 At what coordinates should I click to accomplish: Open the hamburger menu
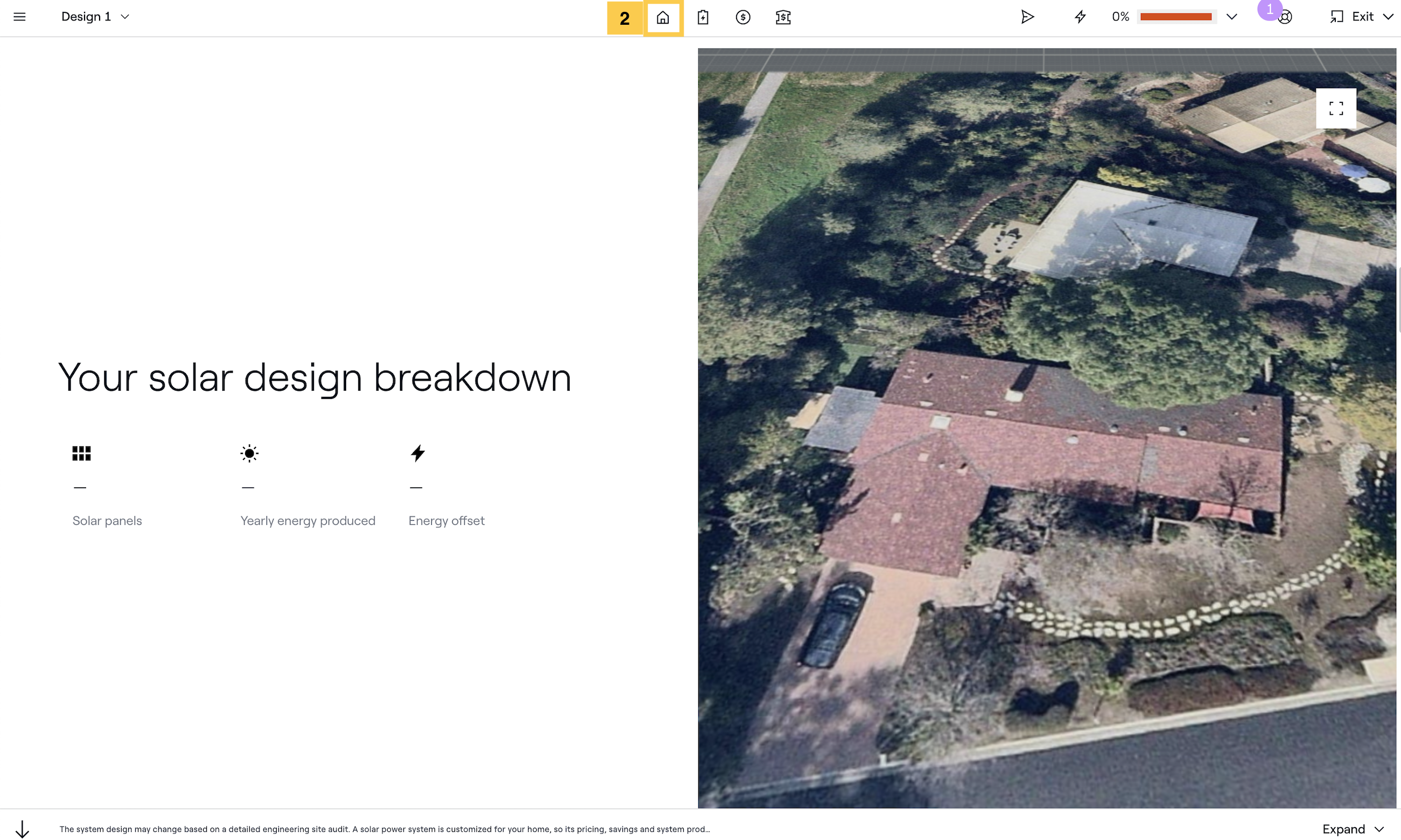(x=19, y=17)
